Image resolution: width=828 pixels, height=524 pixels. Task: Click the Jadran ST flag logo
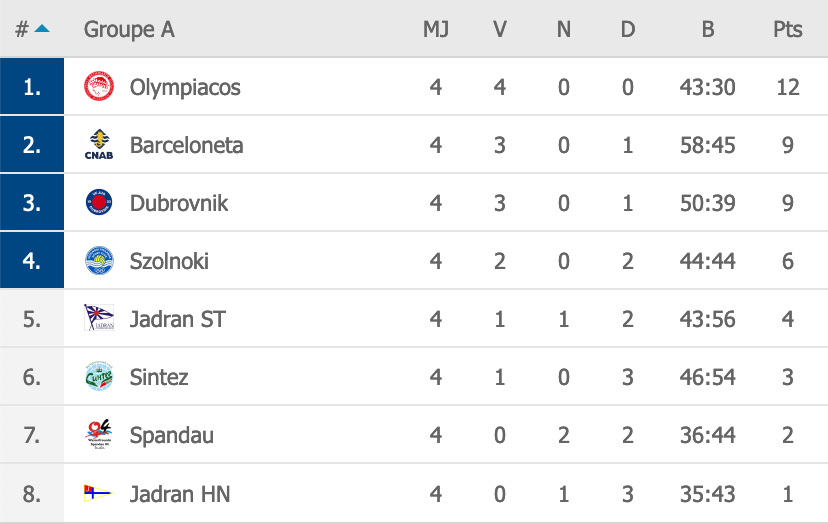(99, 319)
